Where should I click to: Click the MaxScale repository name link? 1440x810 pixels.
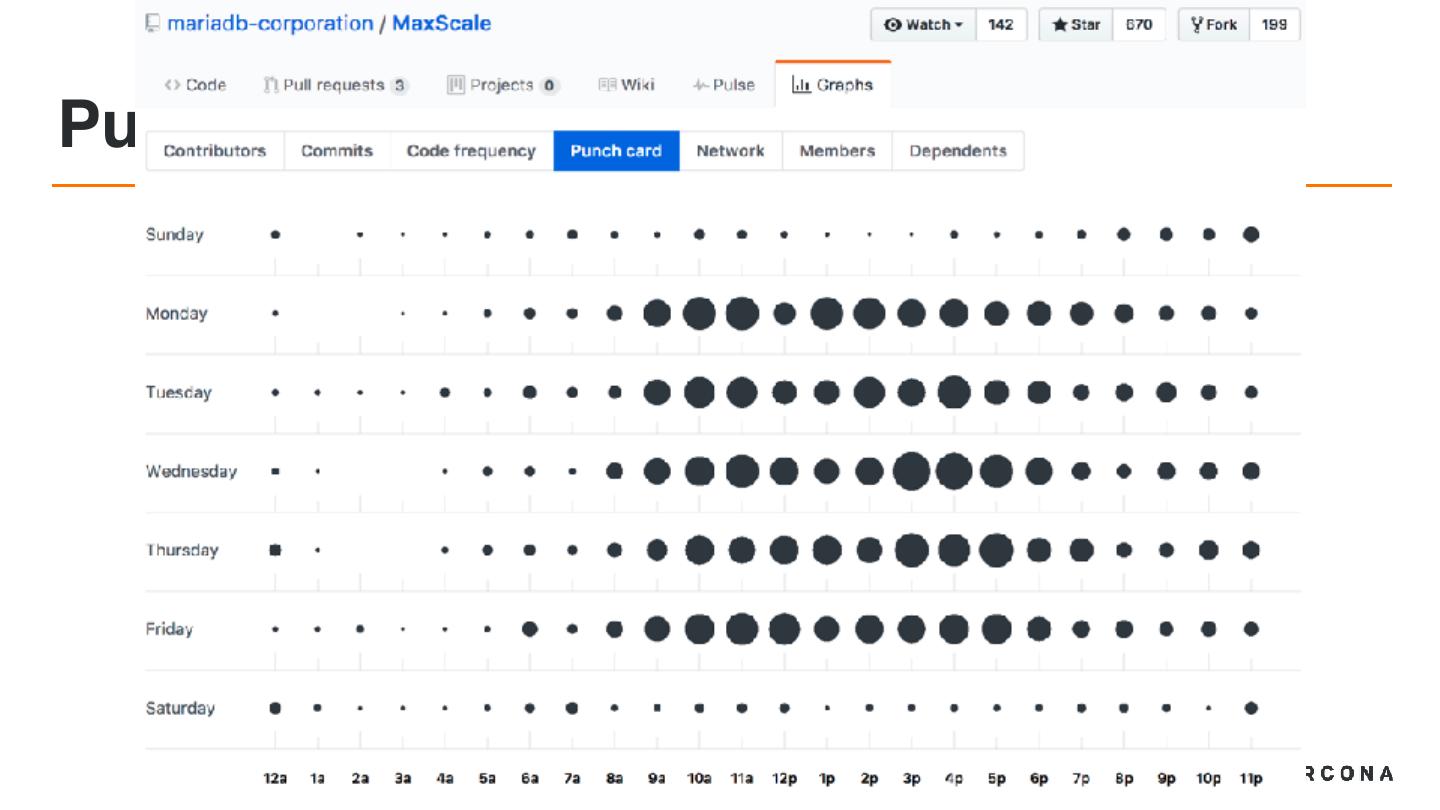(x=441, y=23)
